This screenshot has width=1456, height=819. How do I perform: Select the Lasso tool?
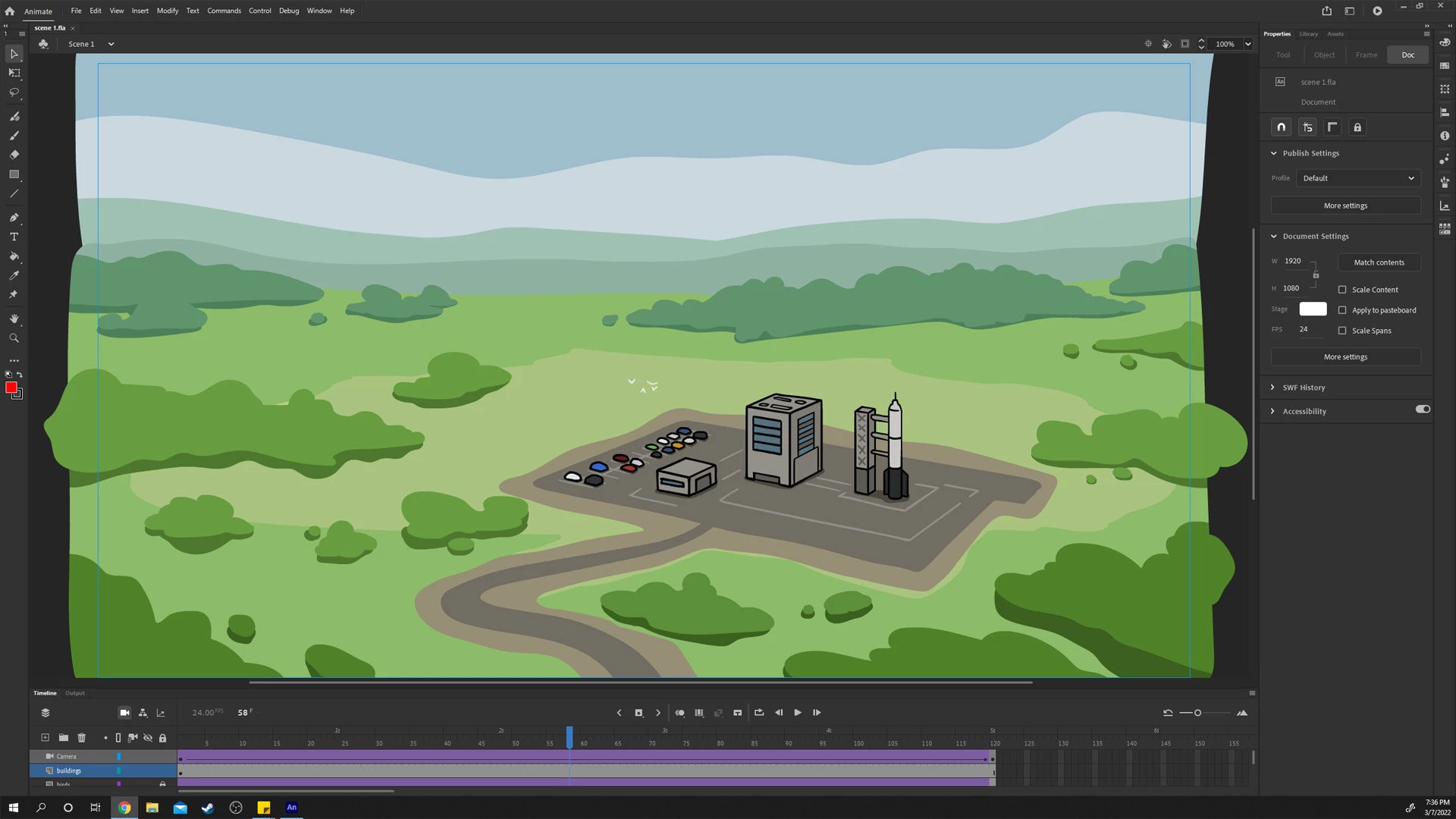coord(14,93)
